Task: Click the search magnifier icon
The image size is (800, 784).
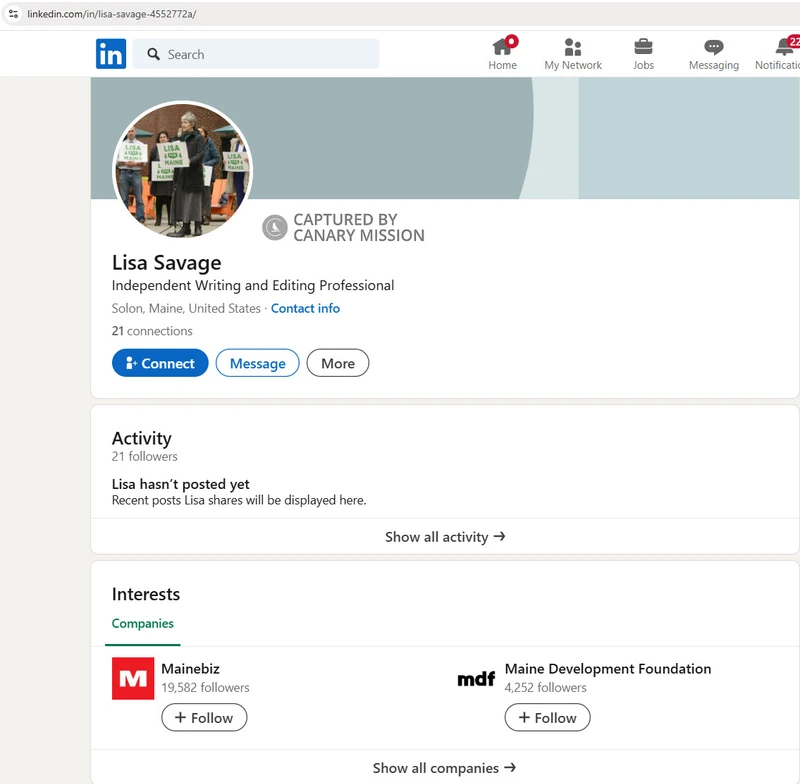Action: click(154, 54)
